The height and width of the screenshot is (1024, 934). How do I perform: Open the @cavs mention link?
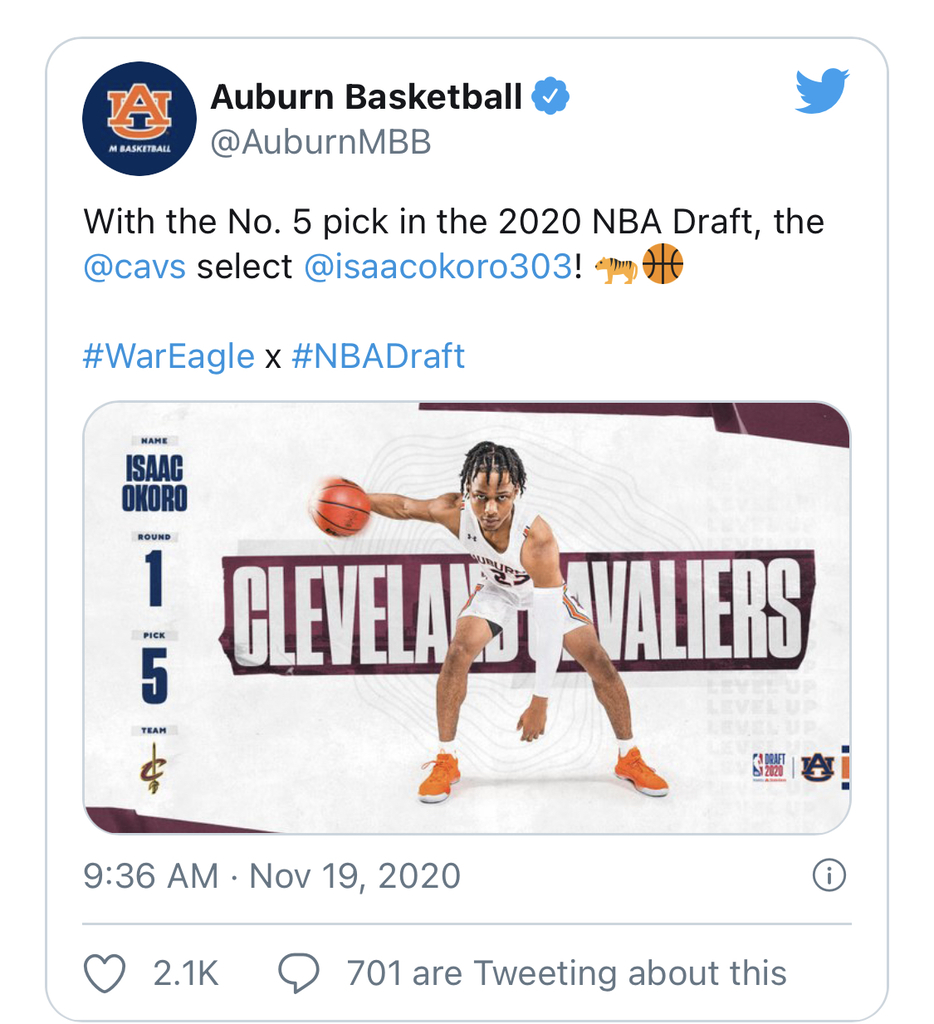pos(135,266)
